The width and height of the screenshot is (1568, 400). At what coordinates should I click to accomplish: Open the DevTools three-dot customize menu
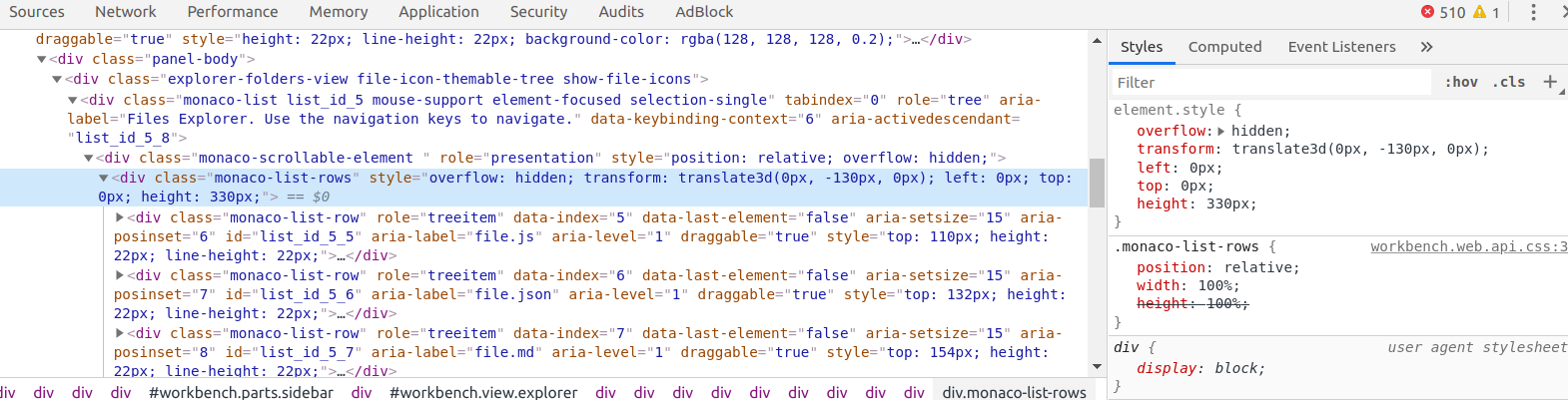tap(1533, 12)
